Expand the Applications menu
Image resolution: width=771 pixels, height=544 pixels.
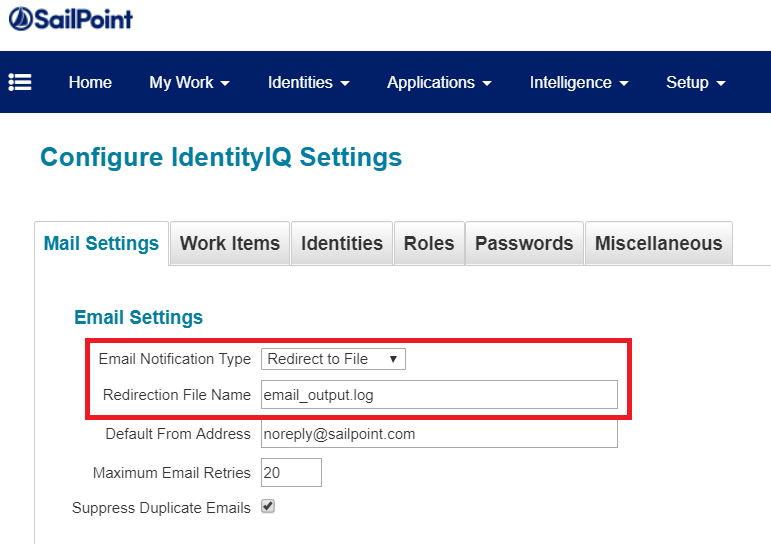[439, 82]
